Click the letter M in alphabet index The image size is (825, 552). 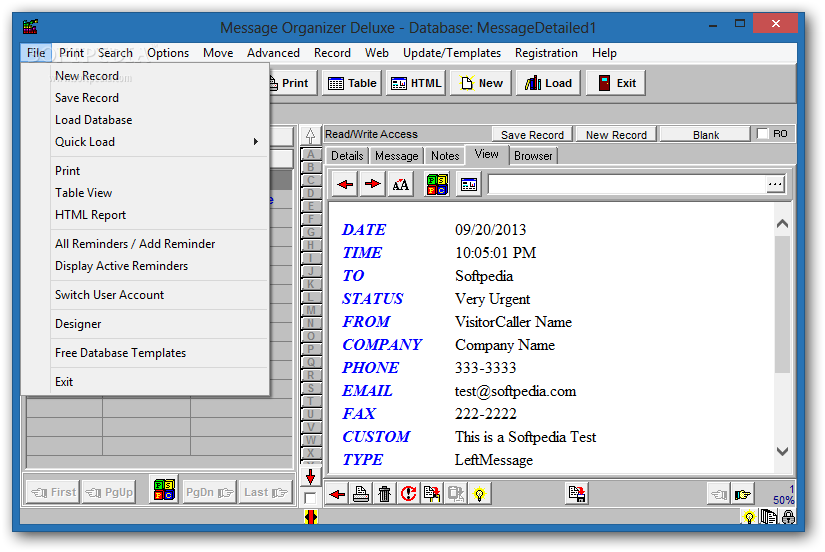311,310
